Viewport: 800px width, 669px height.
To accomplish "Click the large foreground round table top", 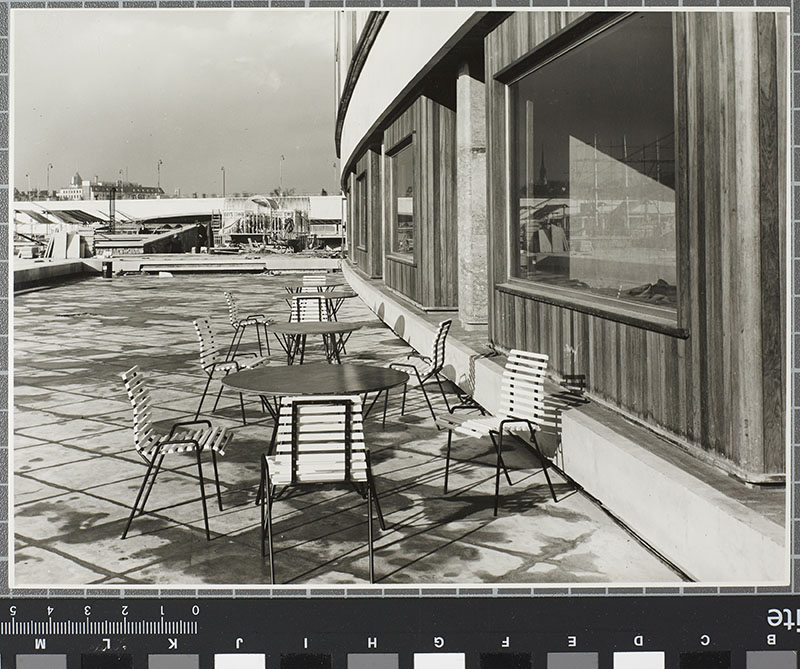I will click(314, 378).
